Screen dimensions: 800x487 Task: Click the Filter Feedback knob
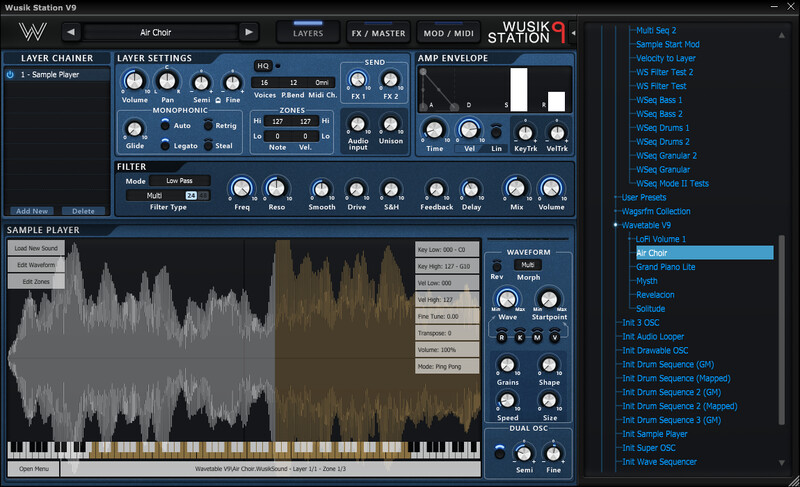click(436, 190)
